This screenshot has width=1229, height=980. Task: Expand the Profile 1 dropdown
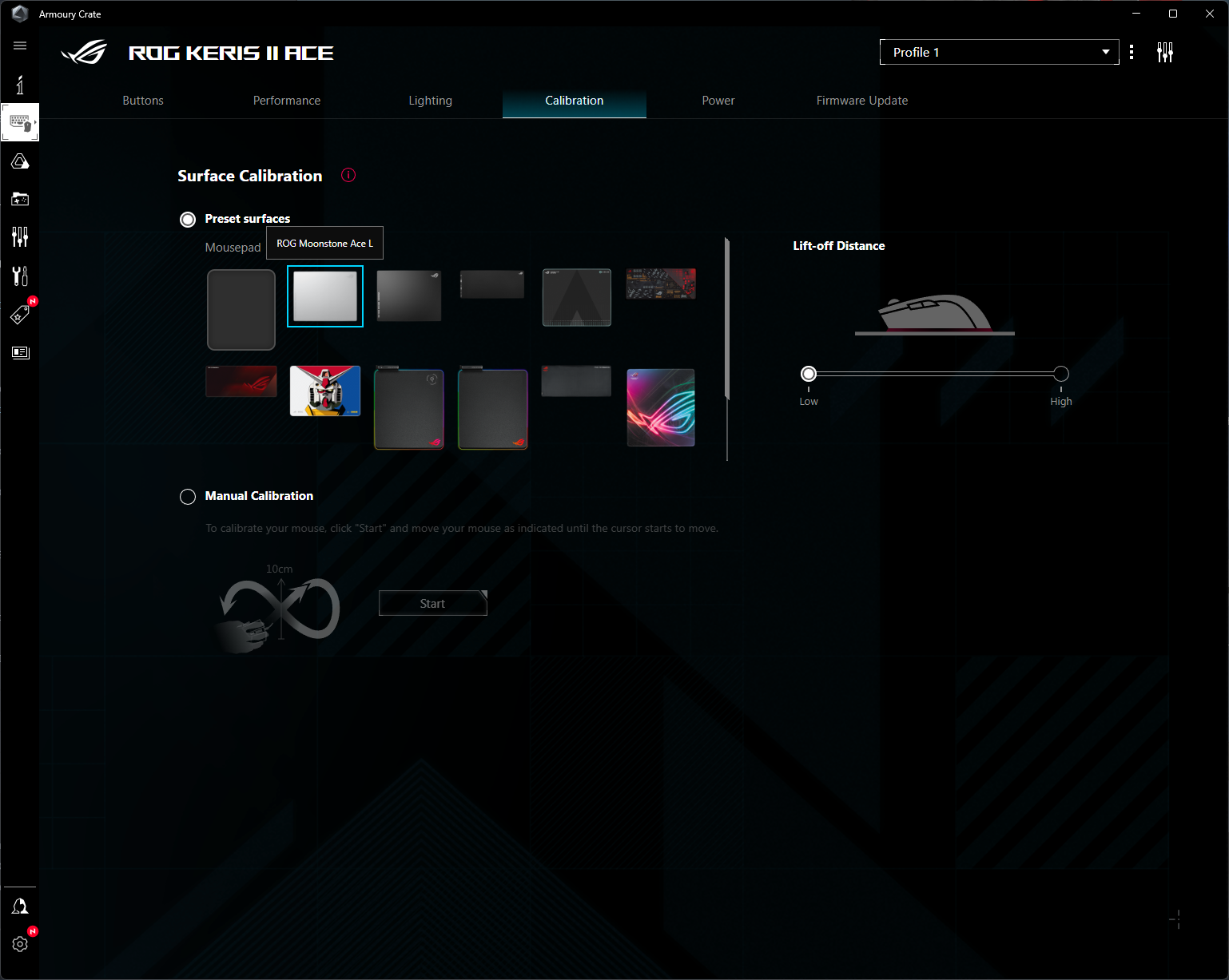[x=999, y=52]
